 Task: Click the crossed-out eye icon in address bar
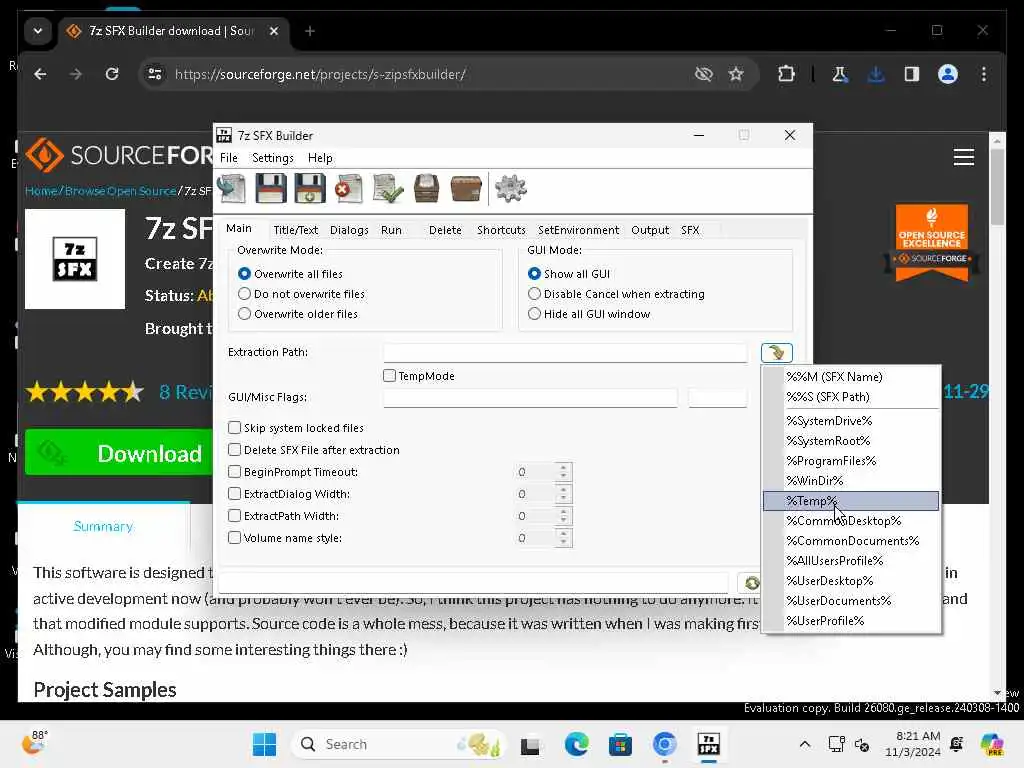[x=703, y=74]
